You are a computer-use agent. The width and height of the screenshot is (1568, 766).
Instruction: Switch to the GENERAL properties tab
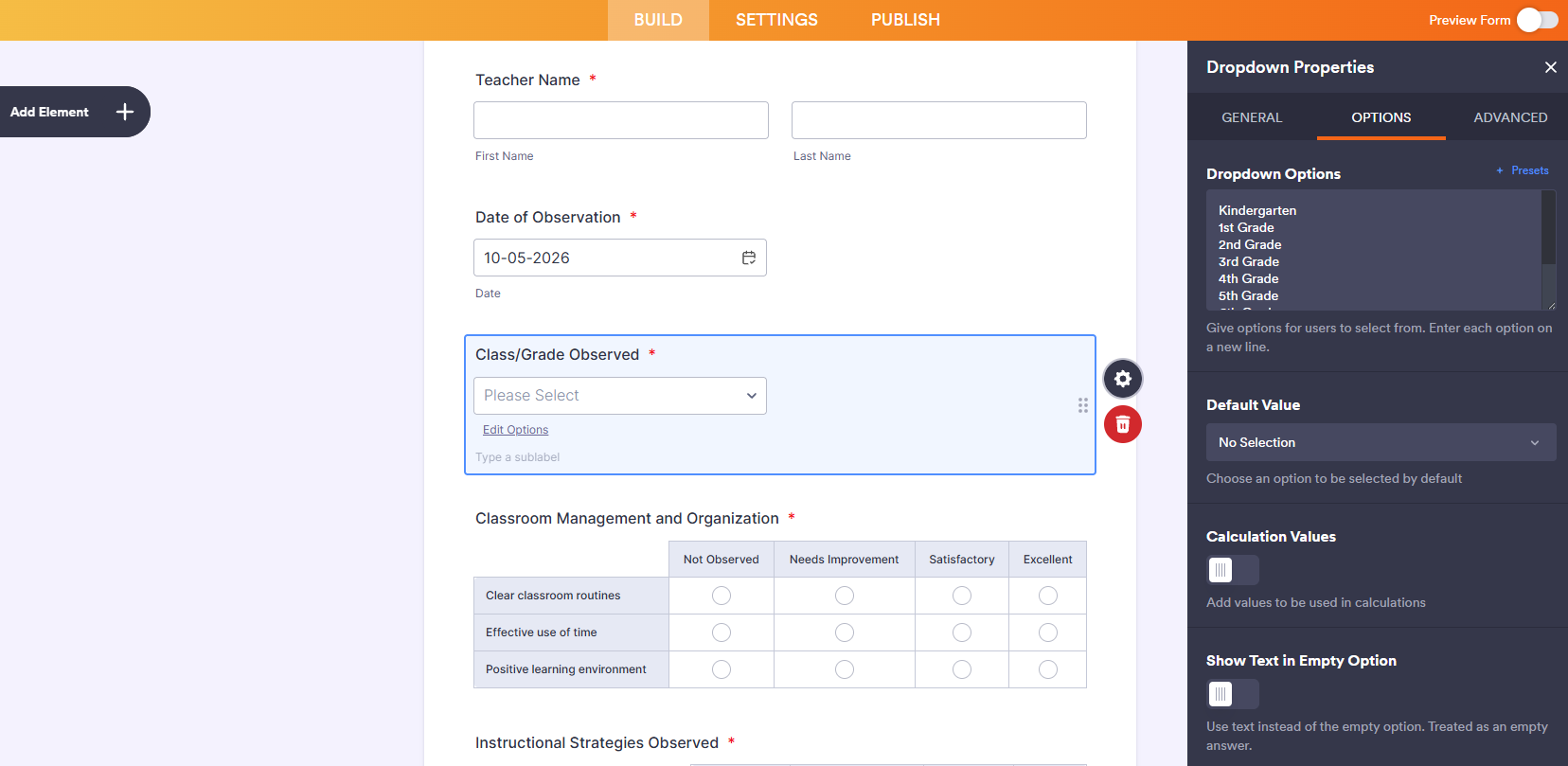point(1252,117)
